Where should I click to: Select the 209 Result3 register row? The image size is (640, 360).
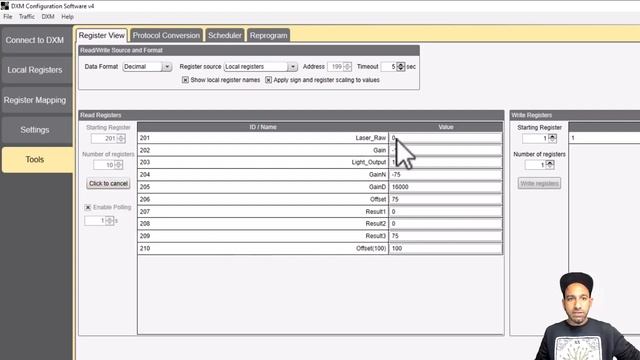(x=320, y=236)
